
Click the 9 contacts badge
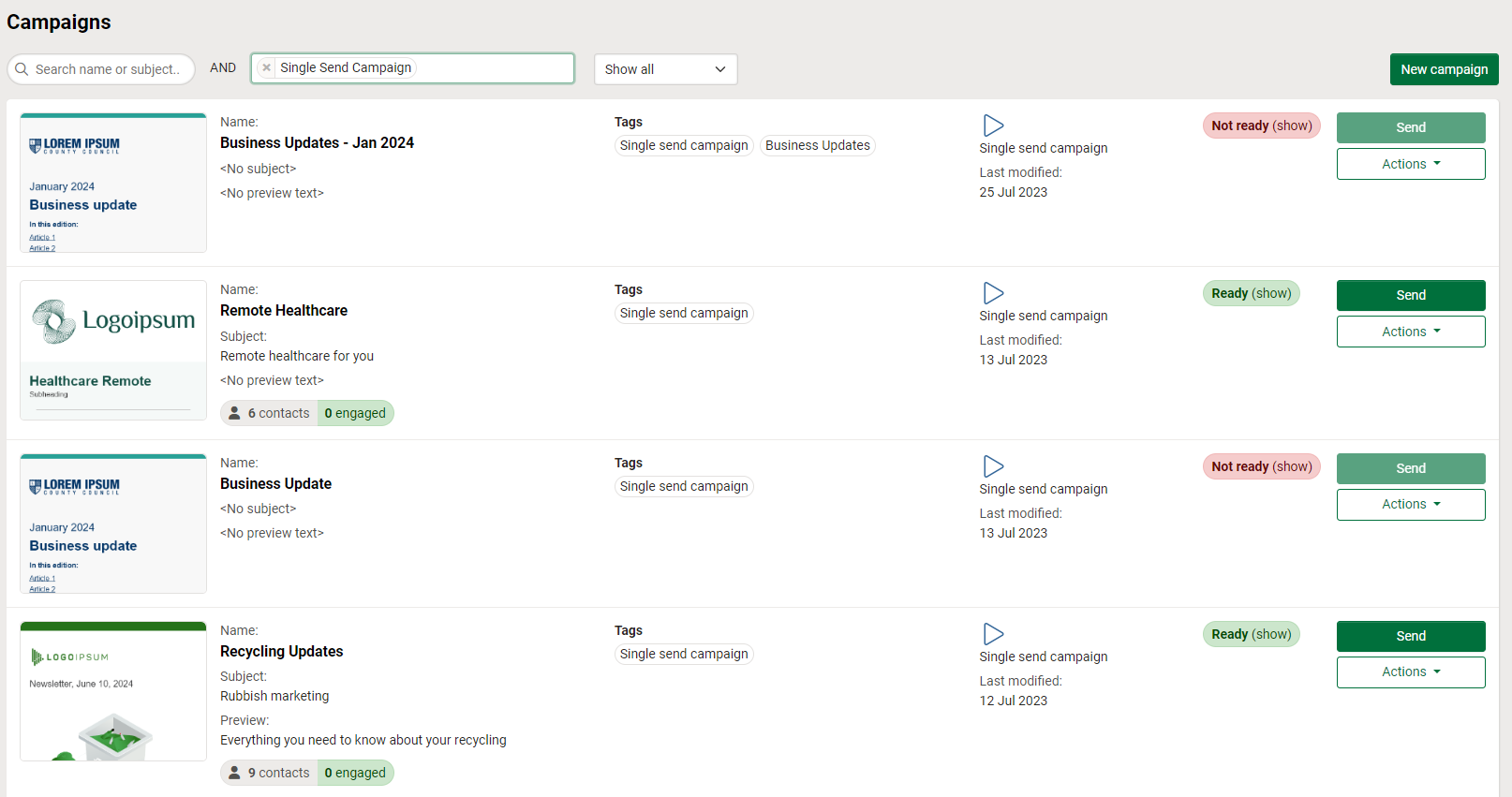(270, 773)
